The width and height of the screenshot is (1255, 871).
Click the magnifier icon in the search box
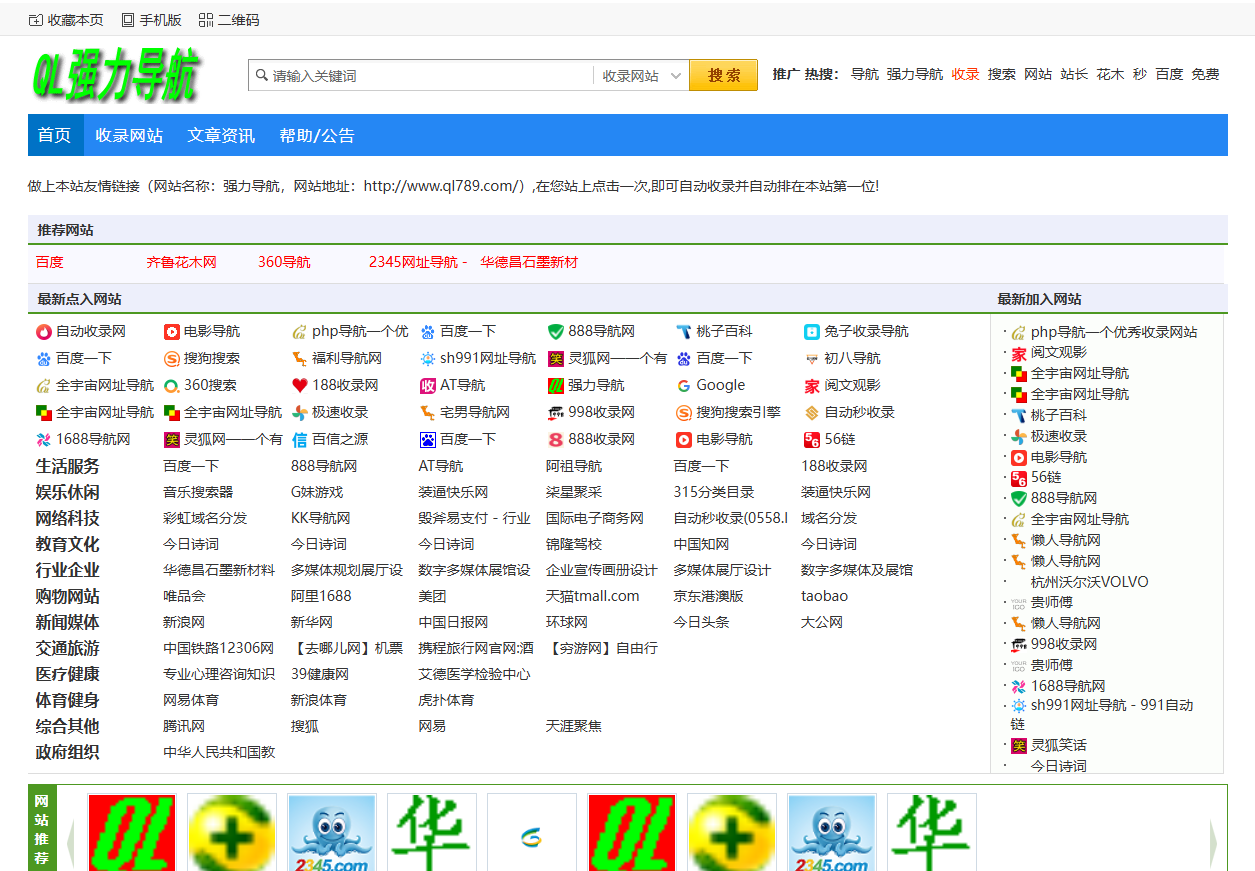(x=262, y=75)
